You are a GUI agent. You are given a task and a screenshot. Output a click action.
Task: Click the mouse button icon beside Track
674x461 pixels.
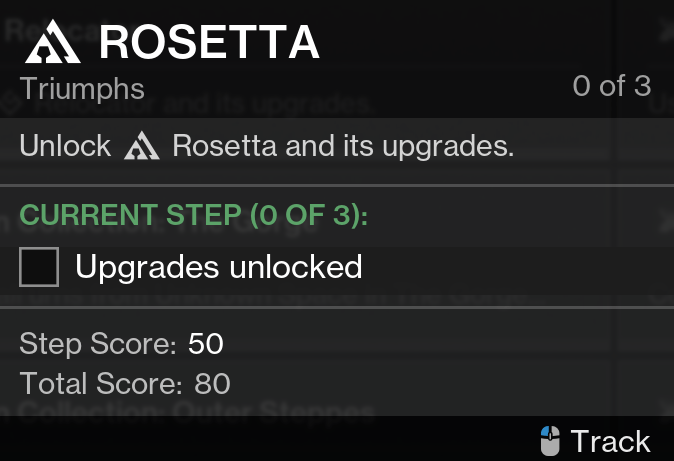point(550,441)
